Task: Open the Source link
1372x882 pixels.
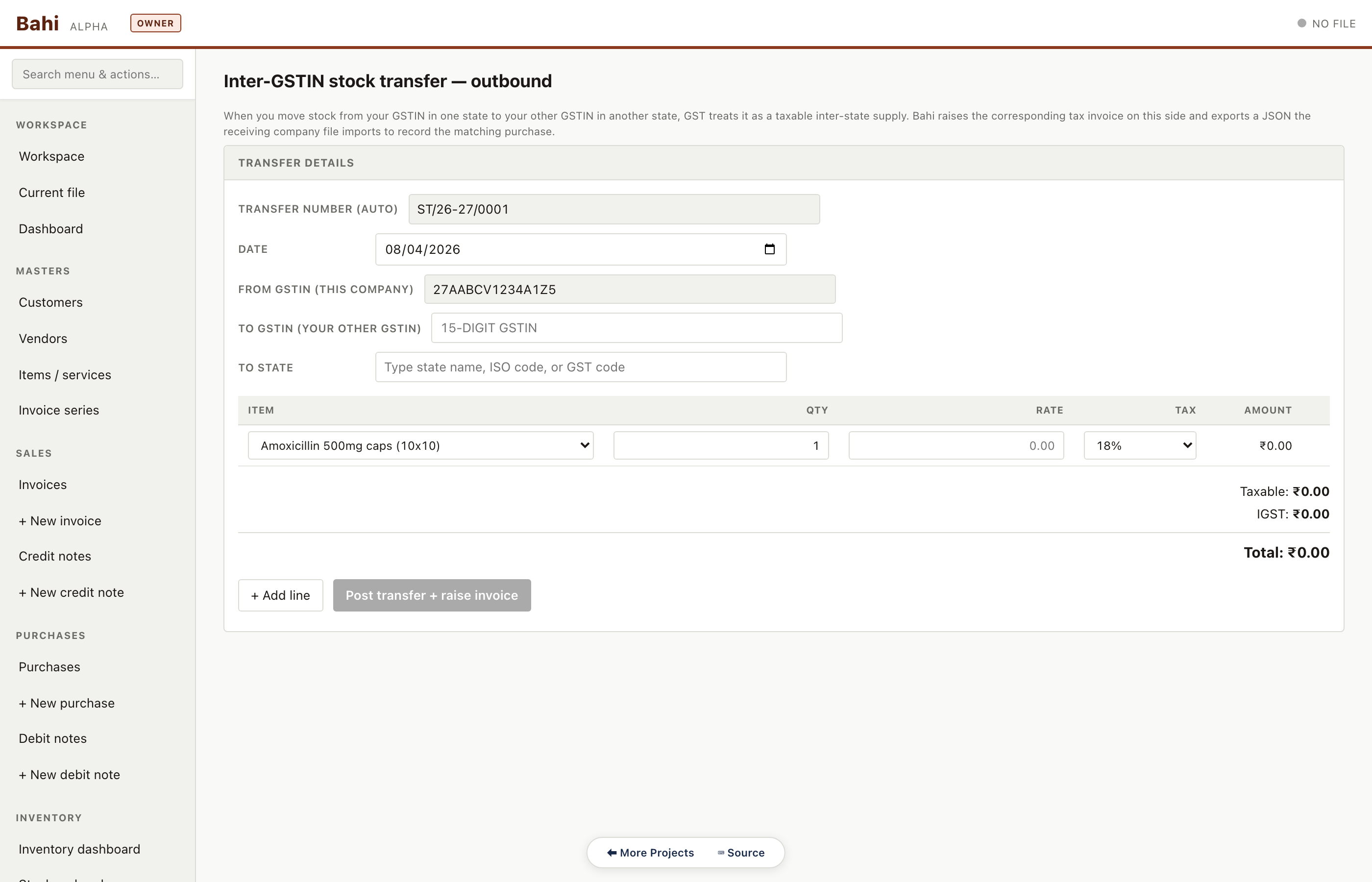Action: (x=741, y=852)
